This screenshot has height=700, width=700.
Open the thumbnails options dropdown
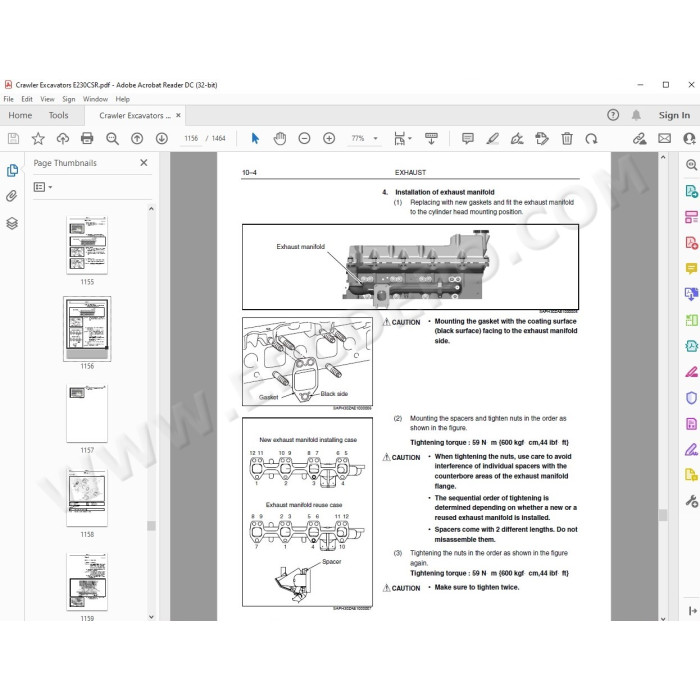click(x=43, y=187)
